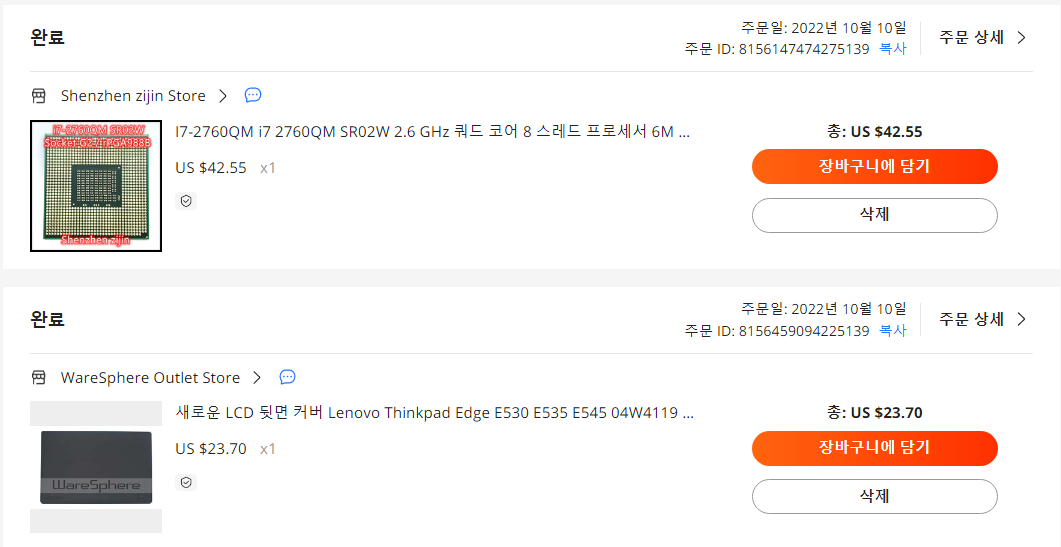The height and width of the screenshot is (547, 1061).
Task: Add the Lenovo LCD cover to cart
Action: coord(875,448)
